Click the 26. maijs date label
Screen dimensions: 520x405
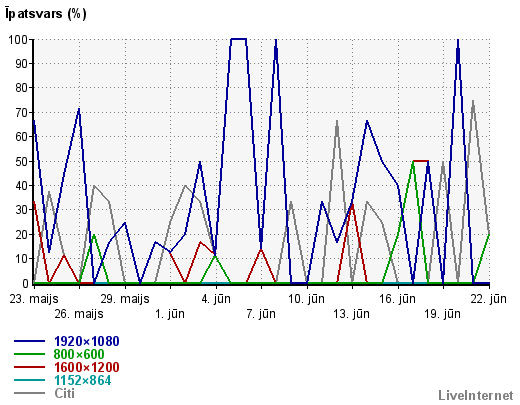pyautogui.click(x=79, y=314)
